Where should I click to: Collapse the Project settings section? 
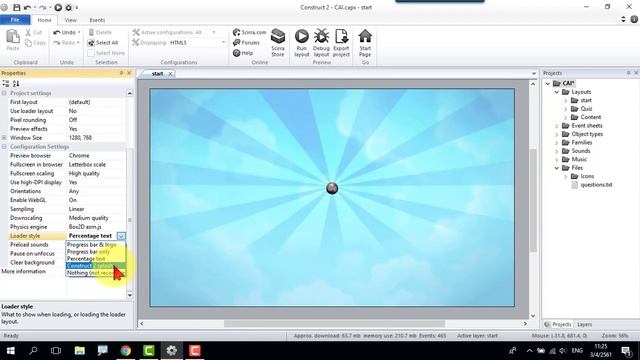click(x=4, y=93)
